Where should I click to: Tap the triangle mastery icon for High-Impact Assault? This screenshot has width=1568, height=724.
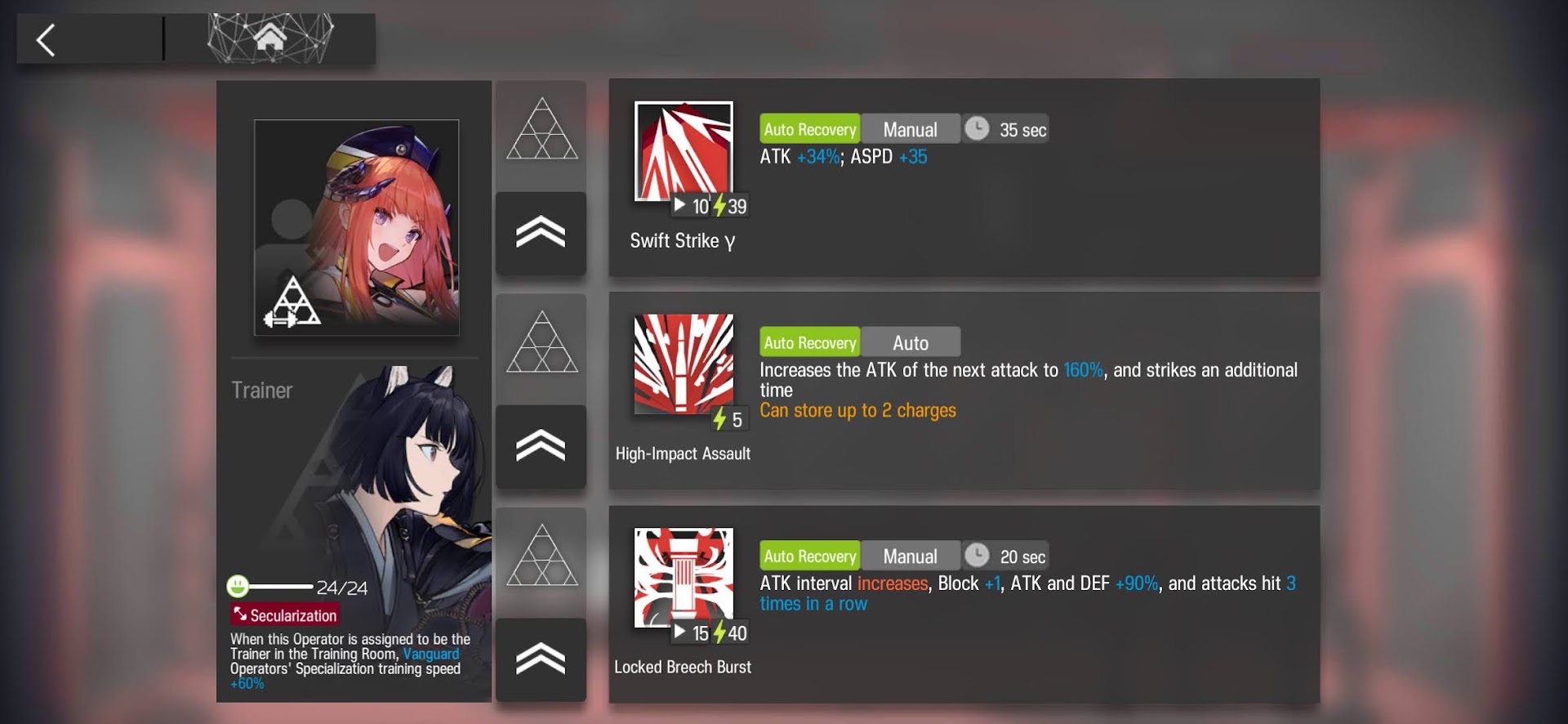[541, 343]
